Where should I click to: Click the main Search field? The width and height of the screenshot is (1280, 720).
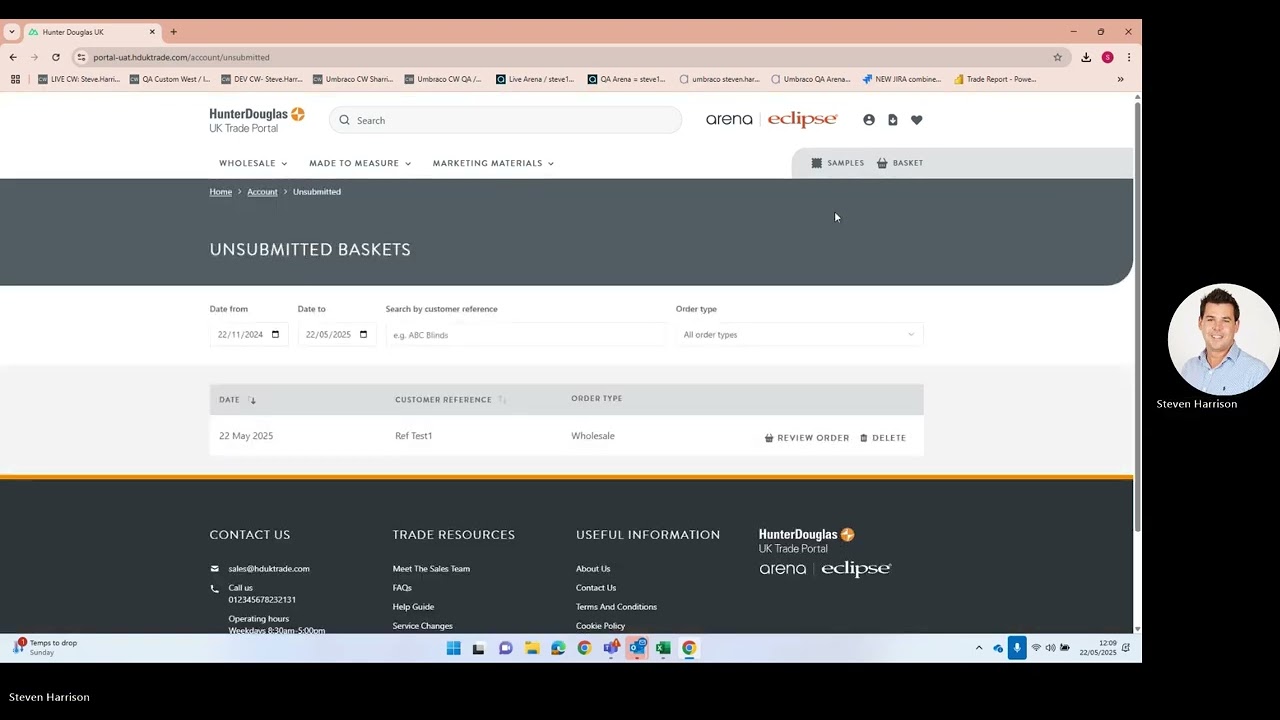(x=505, y=120)
